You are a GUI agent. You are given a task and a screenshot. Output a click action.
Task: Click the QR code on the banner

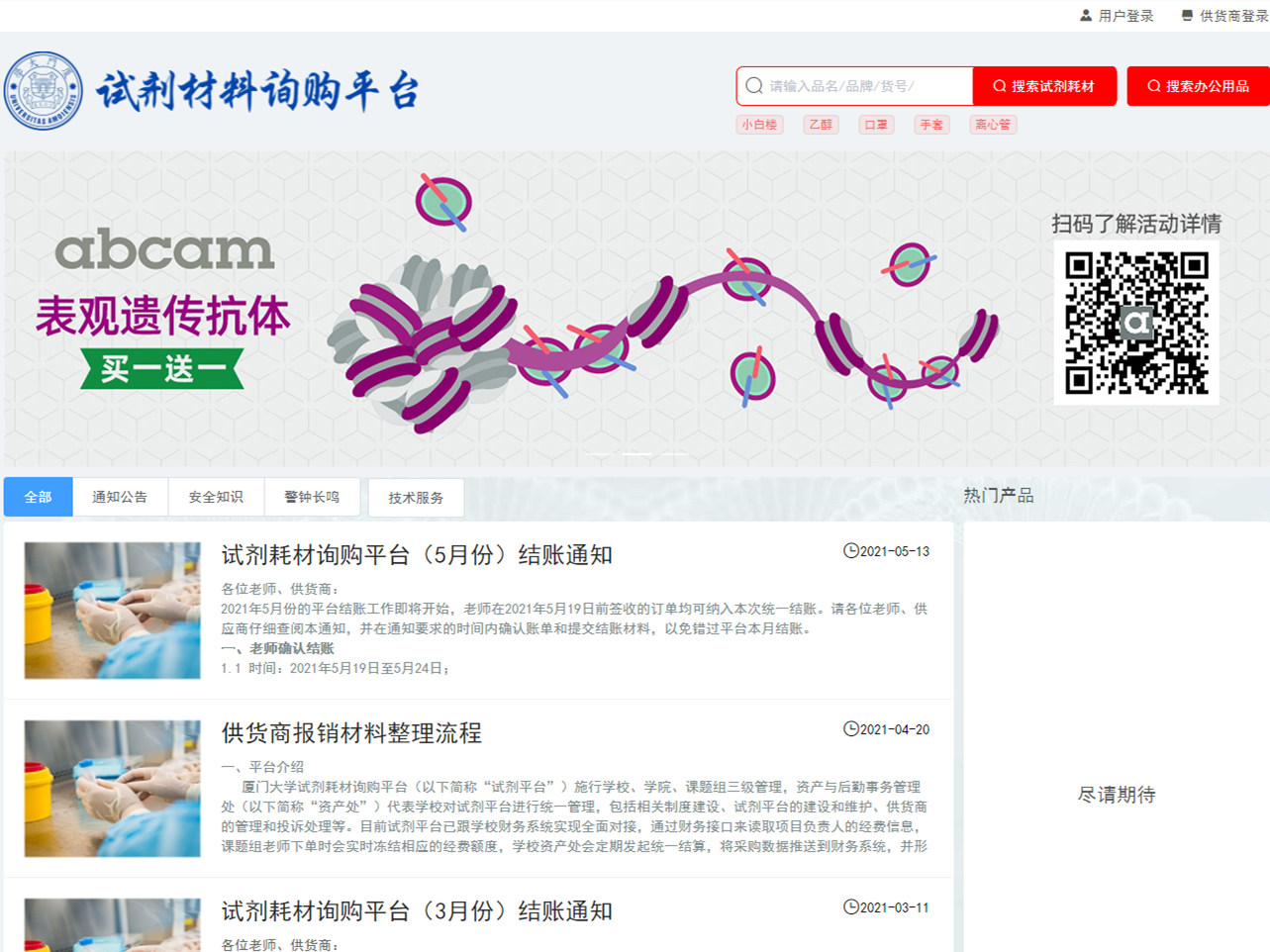(x=1136, y=323)
